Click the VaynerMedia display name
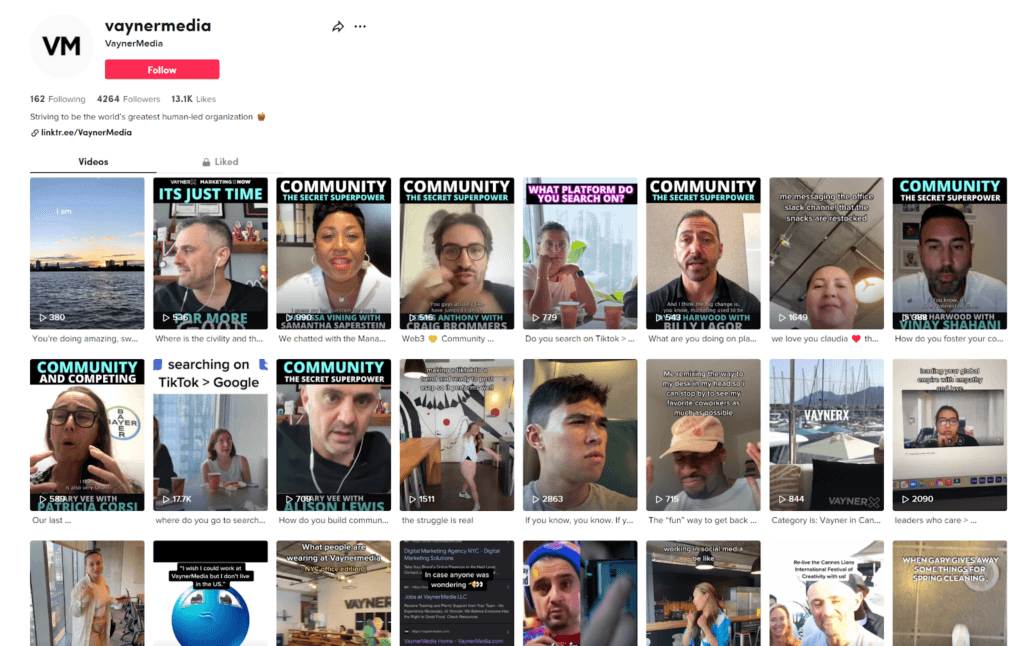Screen dimensions: 1024x646 click(x=134, y=44)
